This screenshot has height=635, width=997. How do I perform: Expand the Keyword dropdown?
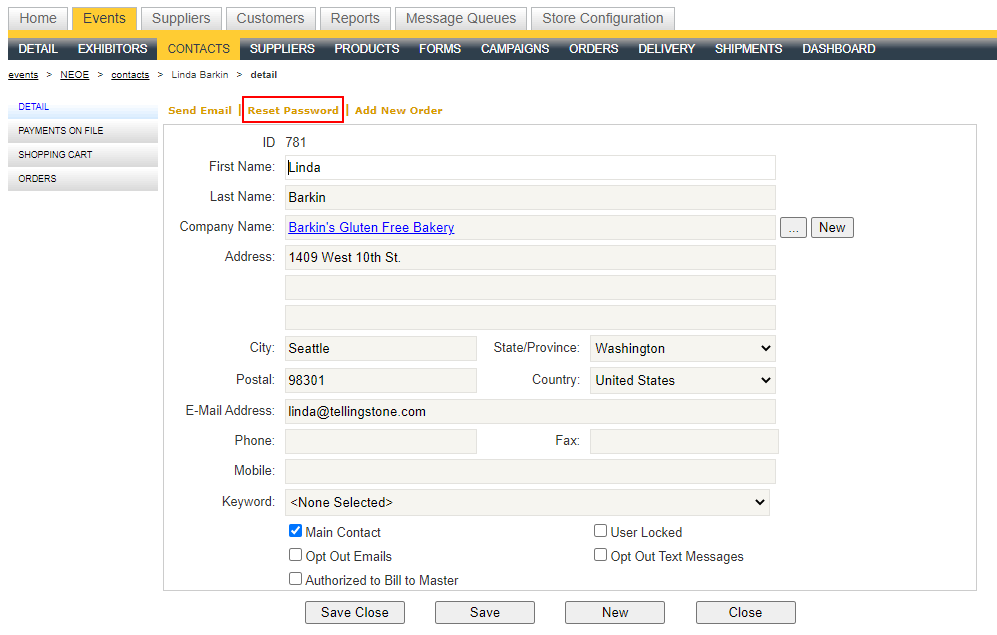click(528, 502)
